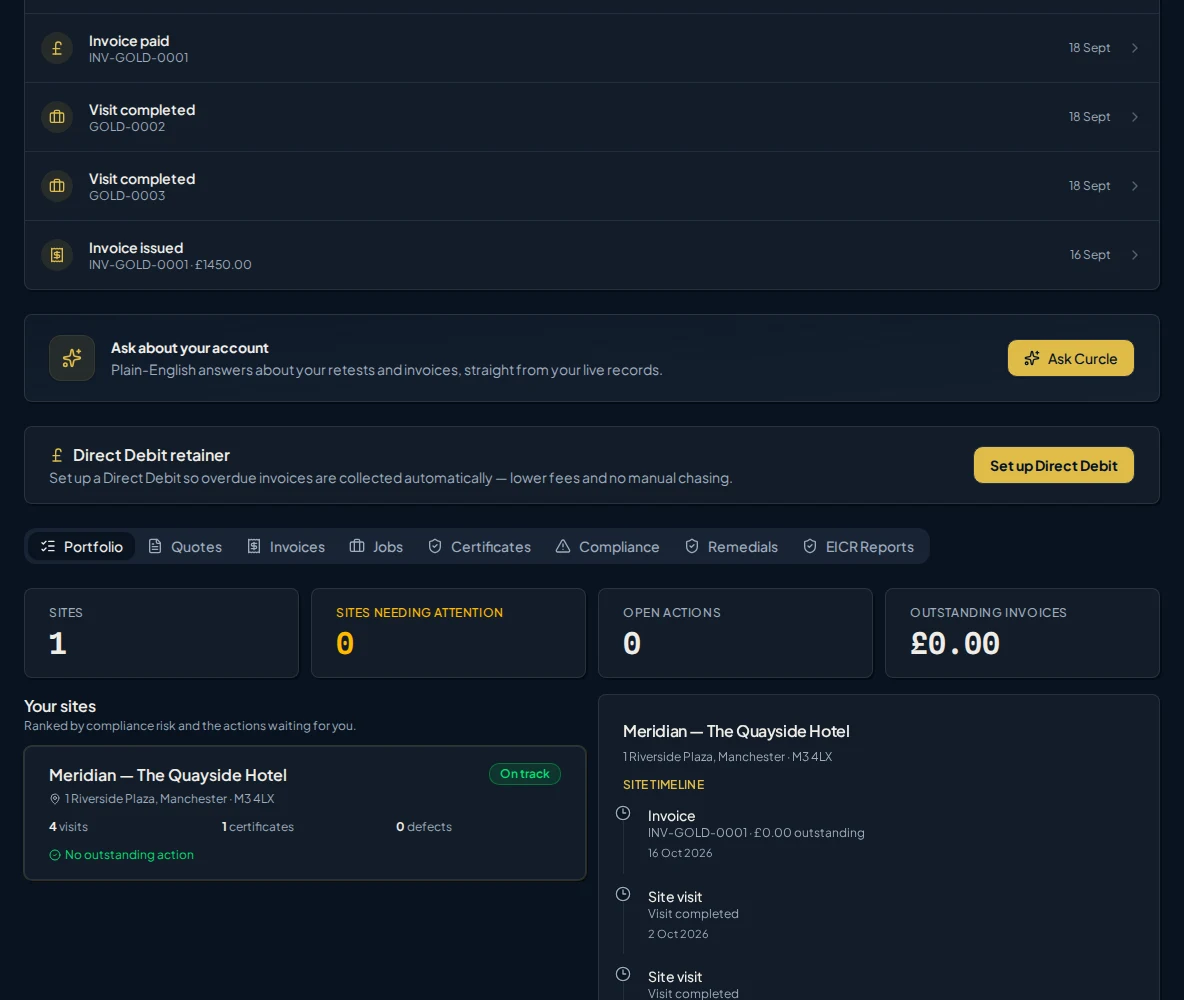Image resolution: width=1184 pixels, height=1000 pixels.
Task: Click the pound icon next to Direct Debit retainer
Action: tap(57, 455)
